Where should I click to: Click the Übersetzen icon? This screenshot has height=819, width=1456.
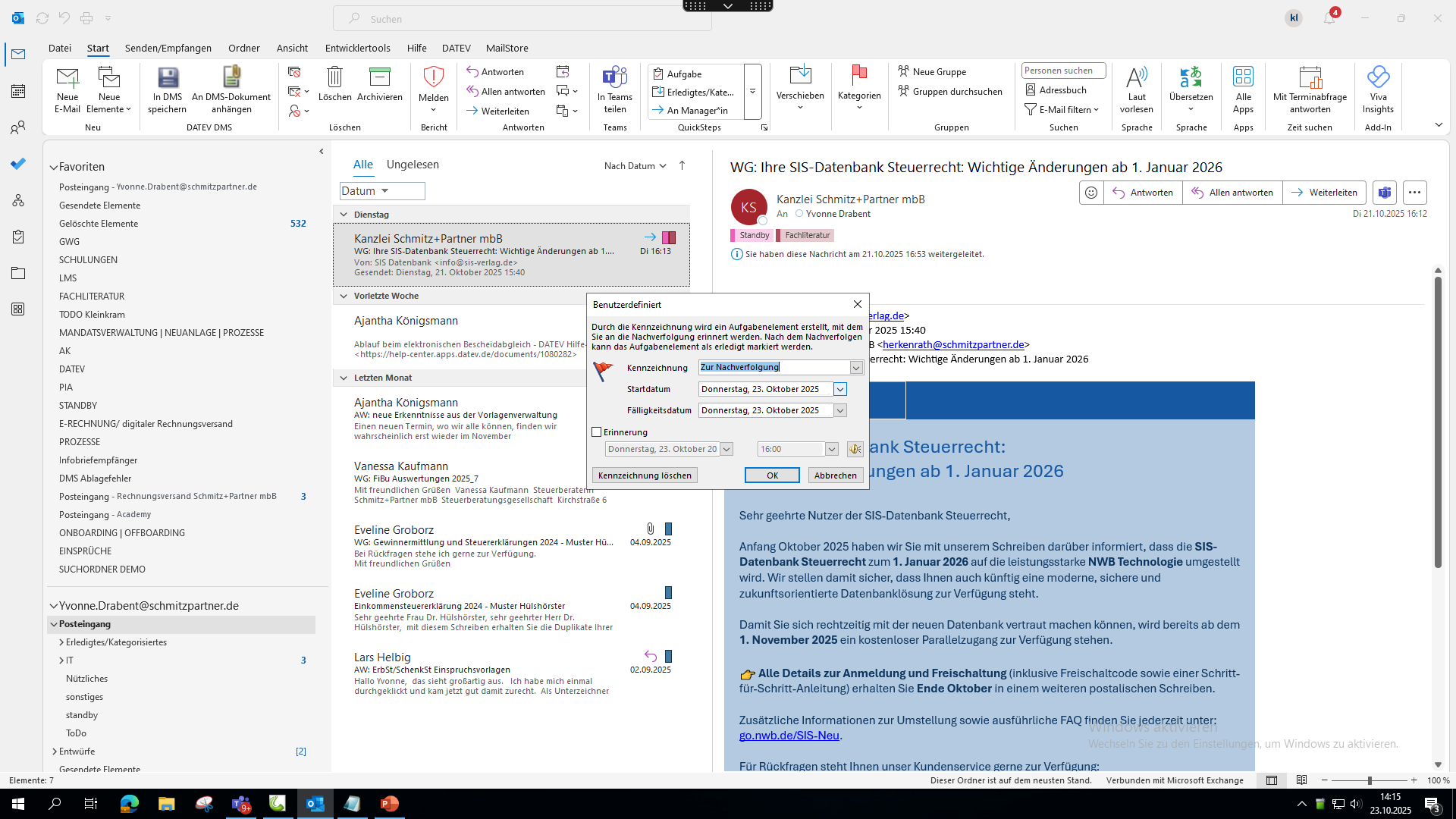click(1191, 77)
